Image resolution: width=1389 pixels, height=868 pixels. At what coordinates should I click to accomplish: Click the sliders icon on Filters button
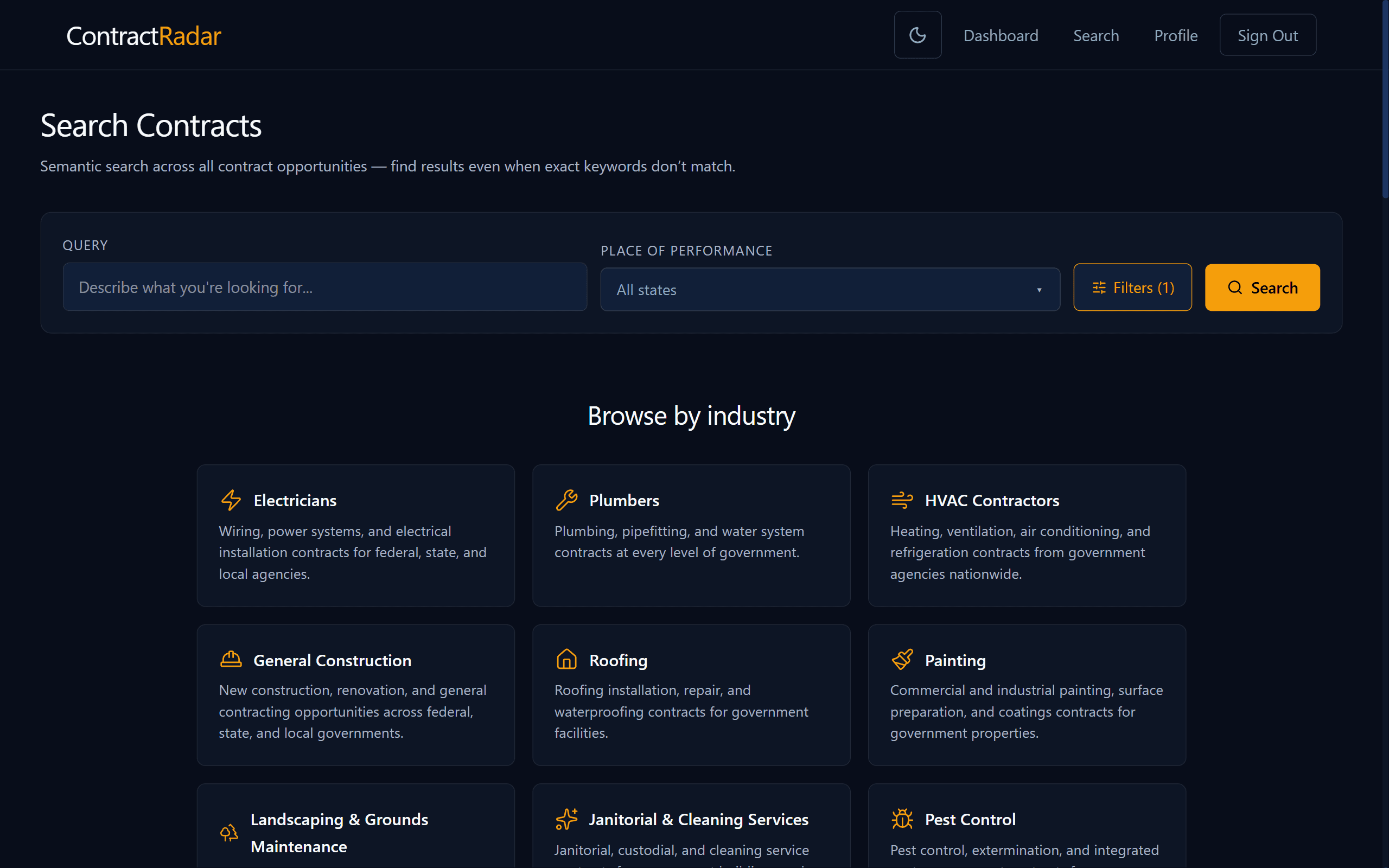[x=1099, y=288]
